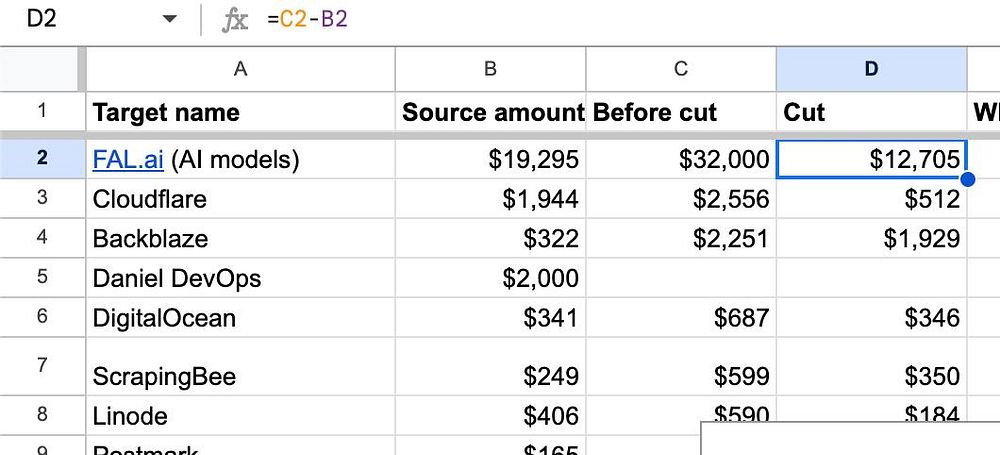Select the $32,000 cell
Screen dimensions: 1000x455
pyautogui.click(x=681, y=159)
